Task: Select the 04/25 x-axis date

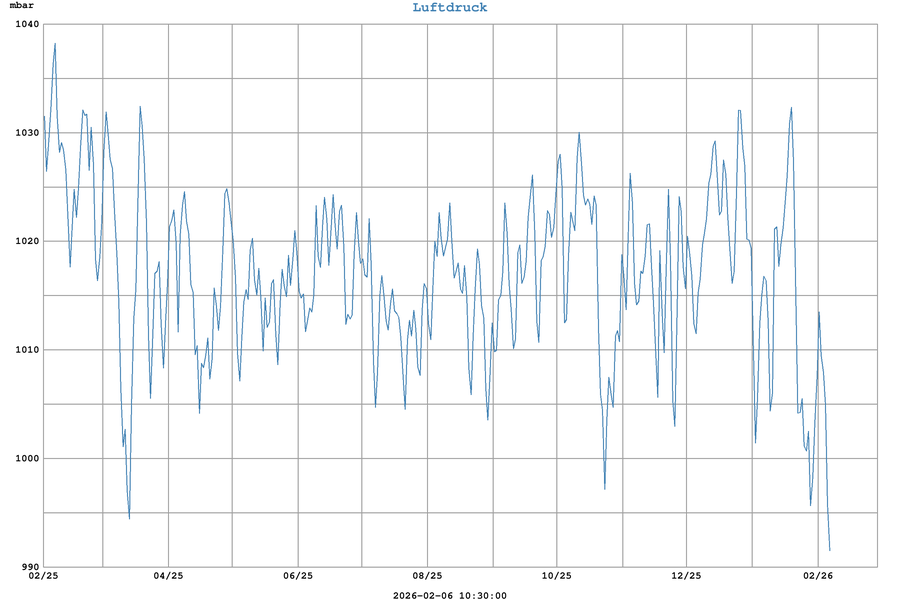Action: click(168, 576)
